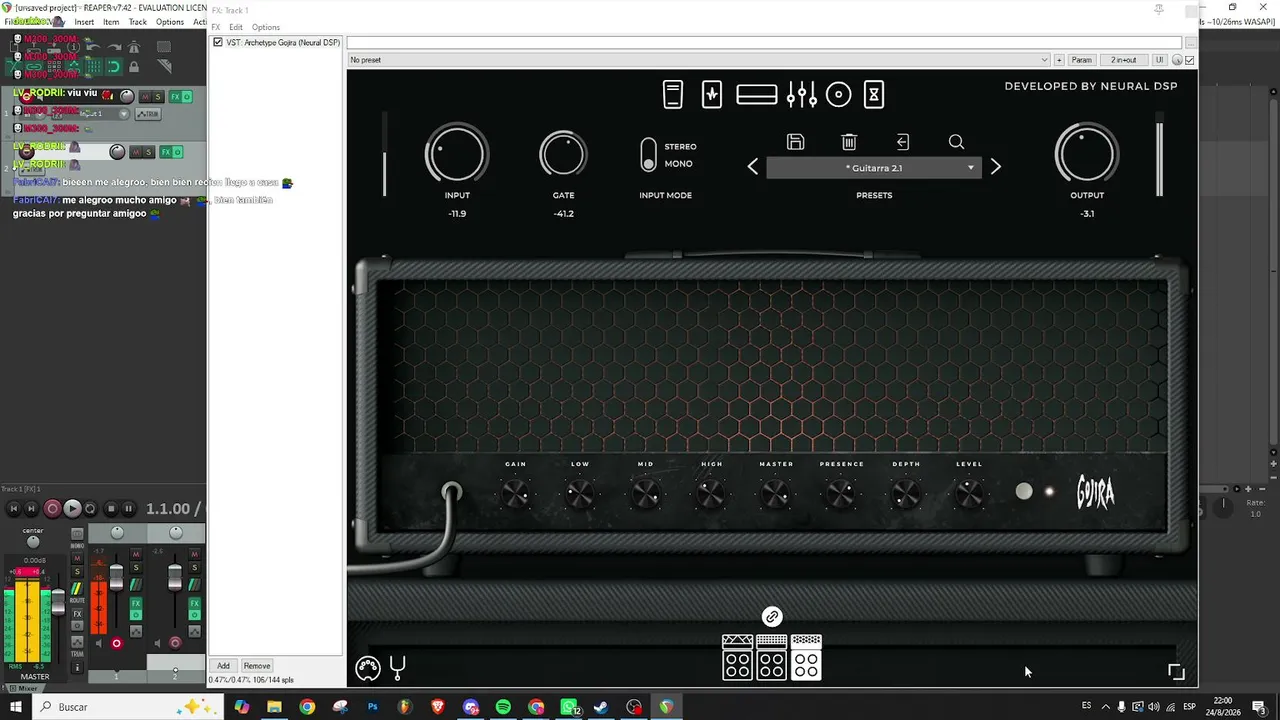This screenshot has height=720, width=1280.
Task: Click the Remove button in the FX window
Action: pos(257,666)
